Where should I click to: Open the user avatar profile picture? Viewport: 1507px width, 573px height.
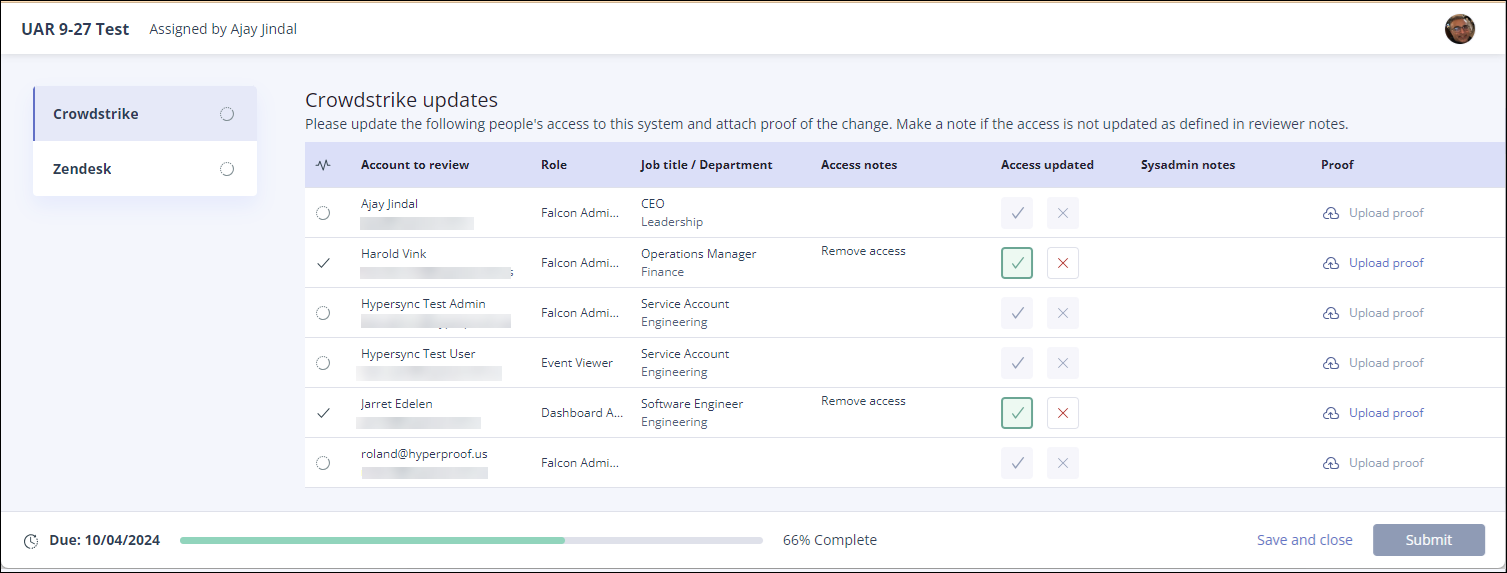pos(1460,29)
